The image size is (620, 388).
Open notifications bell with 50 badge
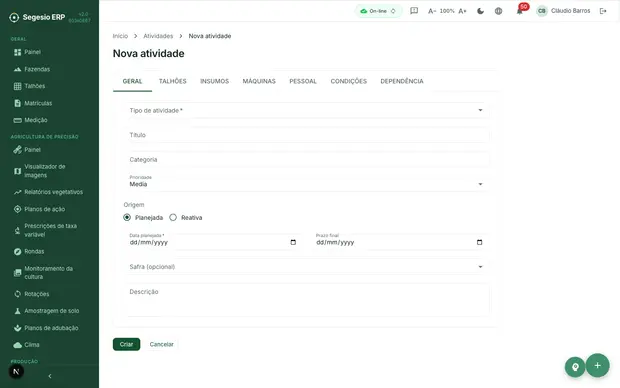(520, 10)
